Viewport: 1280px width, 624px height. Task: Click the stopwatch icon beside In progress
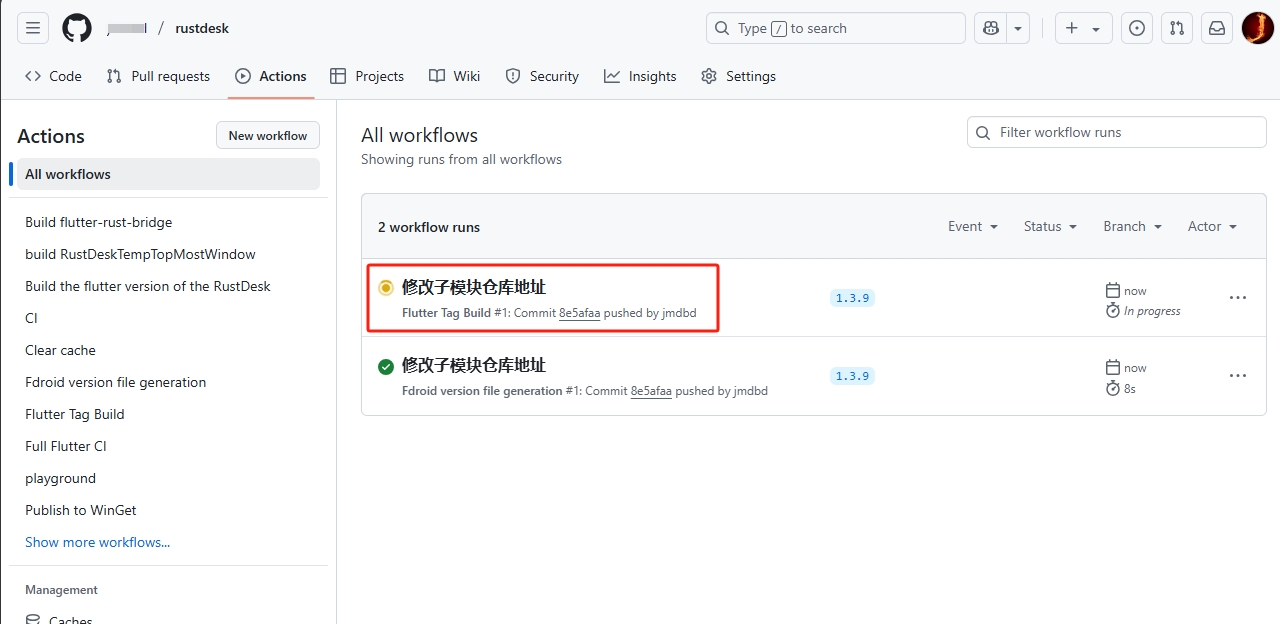tap(1112, 311)
